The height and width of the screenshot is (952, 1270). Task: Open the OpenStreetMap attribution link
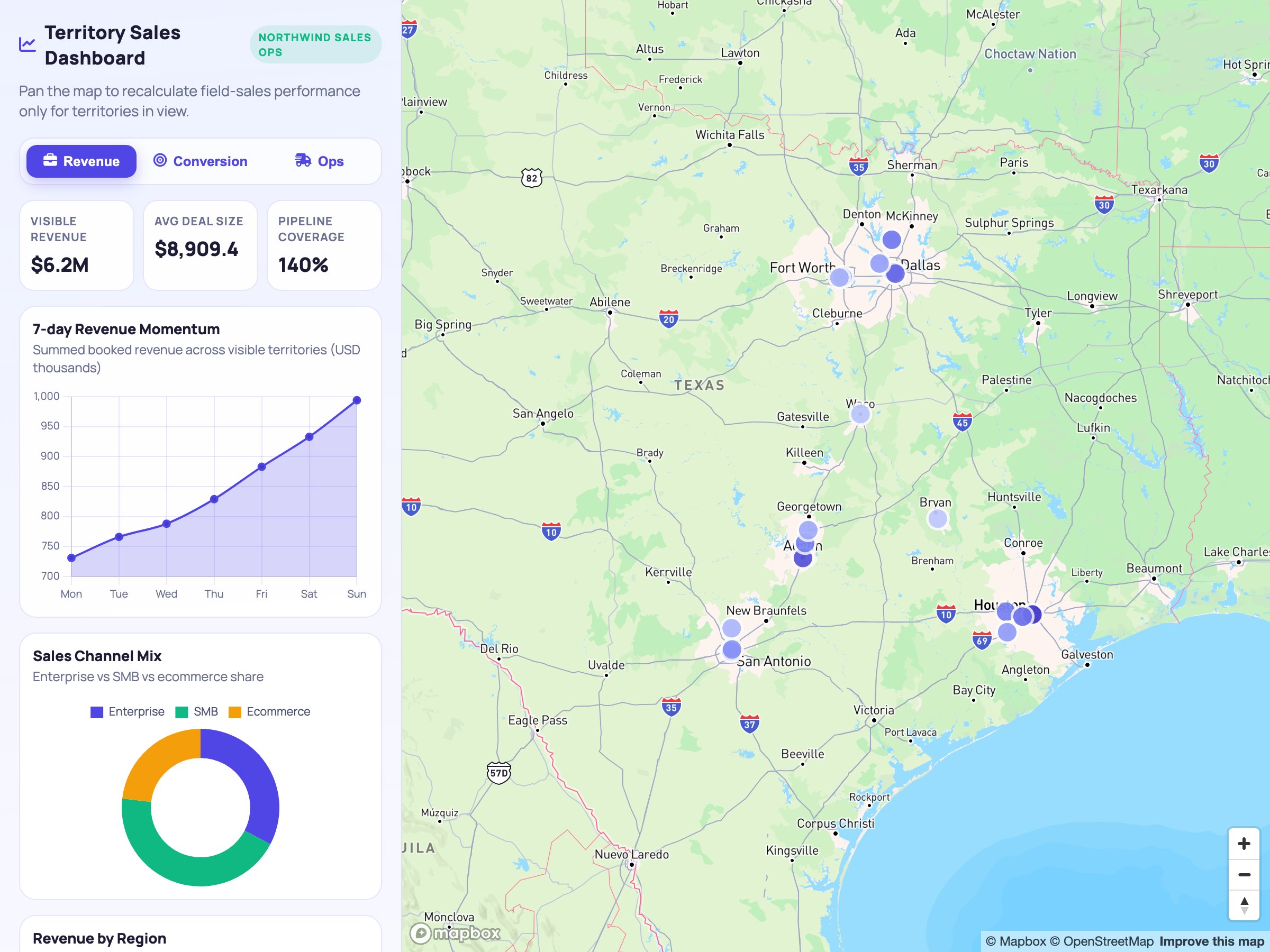coord(1102,941)
